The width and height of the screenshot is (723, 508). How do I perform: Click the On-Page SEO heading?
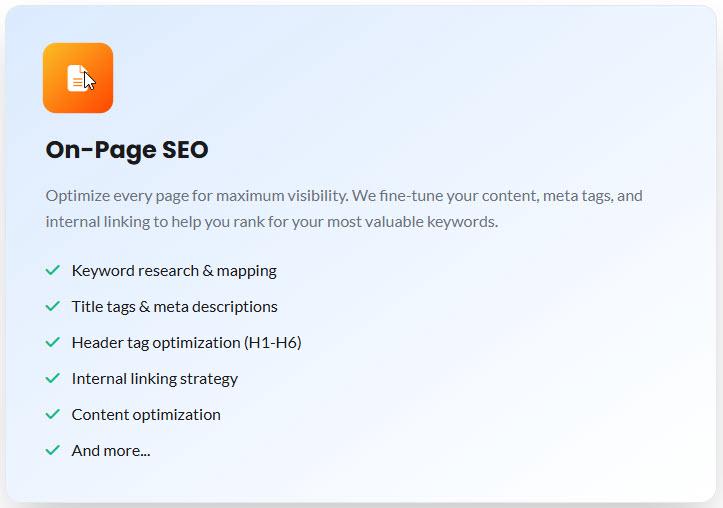coord(127,150)
